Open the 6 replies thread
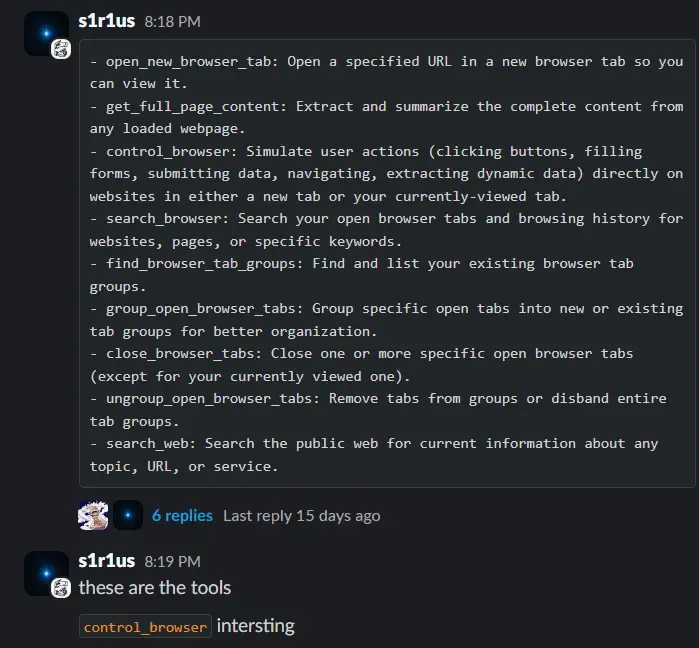699x648 pixels. pos(182,516)
